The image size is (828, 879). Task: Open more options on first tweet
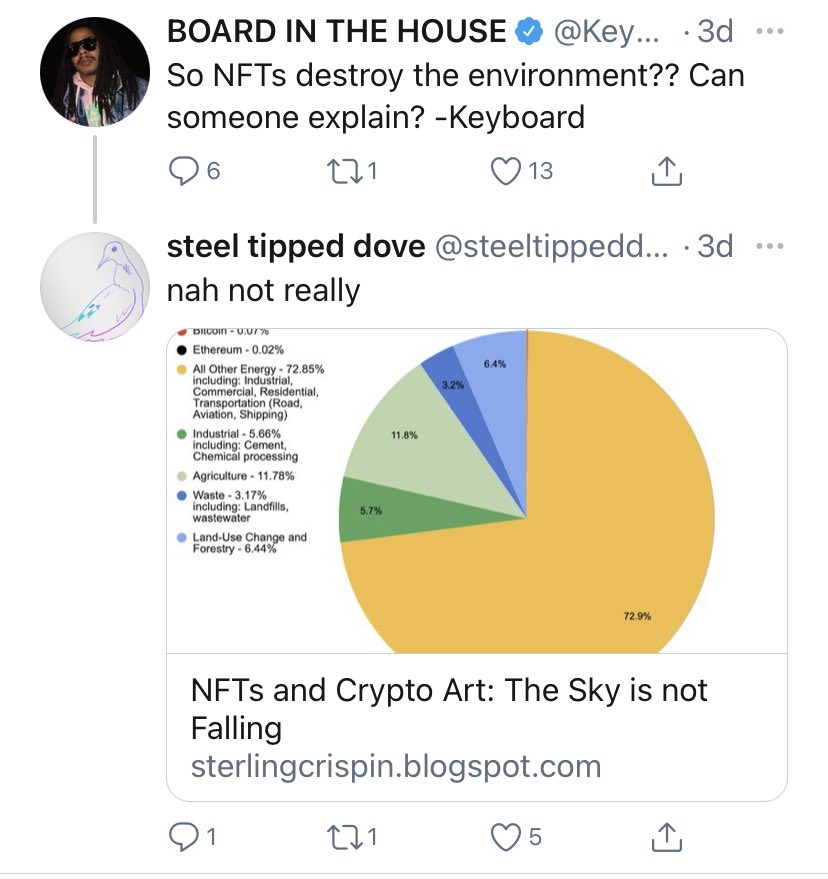(x=769, y=31)
